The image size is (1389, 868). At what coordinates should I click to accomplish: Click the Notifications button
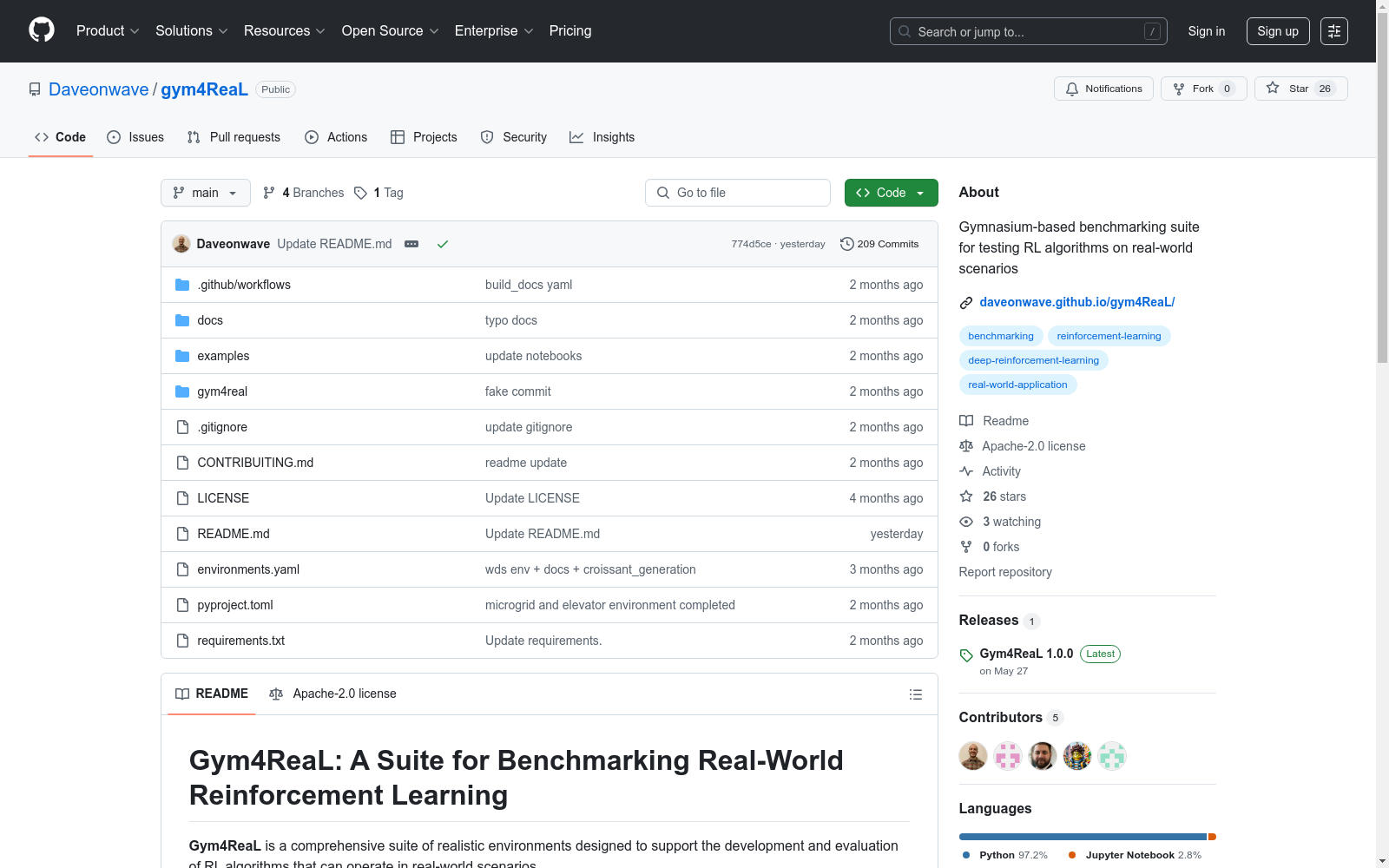pyautogui.click(x=1103, y=89)
